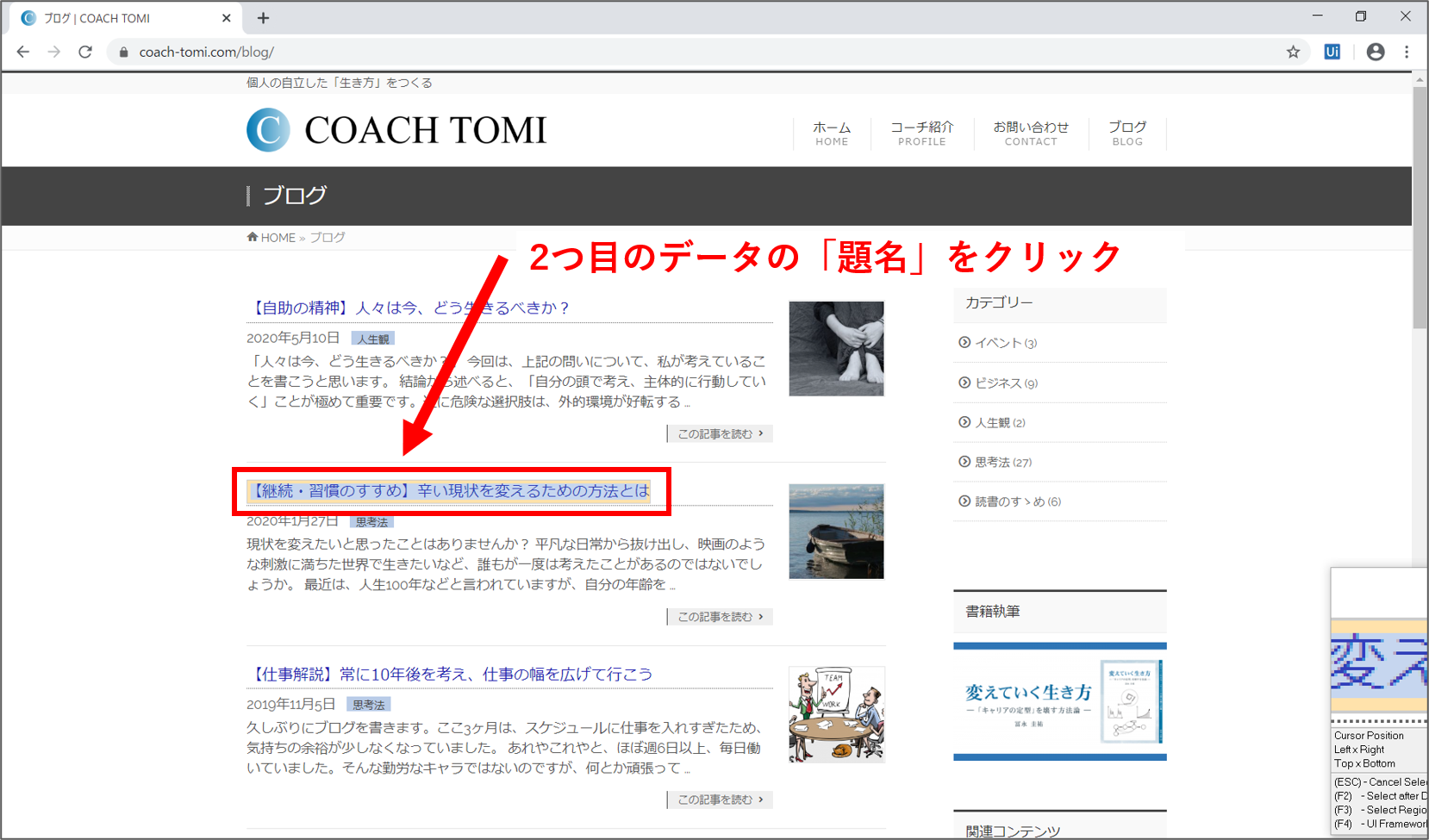
Task: Open the UiPath extension icon
Action: coord(1332,52)
